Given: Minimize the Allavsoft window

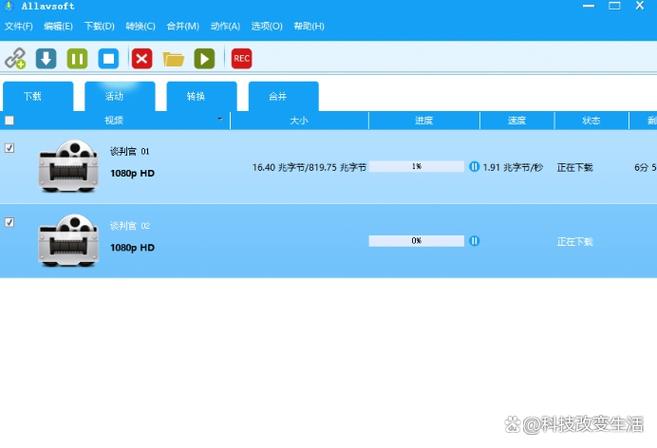Looking at the screenshot, I should click(588, 6).
